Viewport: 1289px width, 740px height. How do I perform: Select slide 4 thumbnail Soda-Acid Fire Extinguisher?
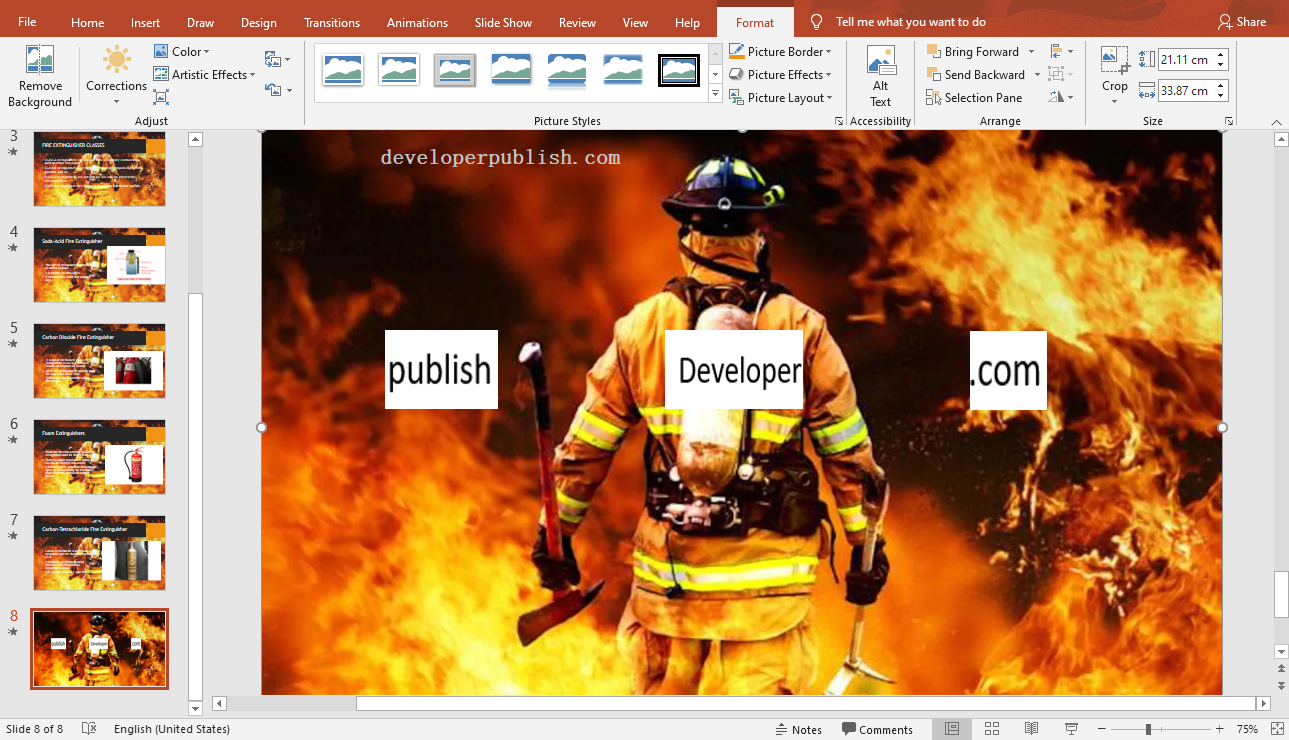click(99, 265)
